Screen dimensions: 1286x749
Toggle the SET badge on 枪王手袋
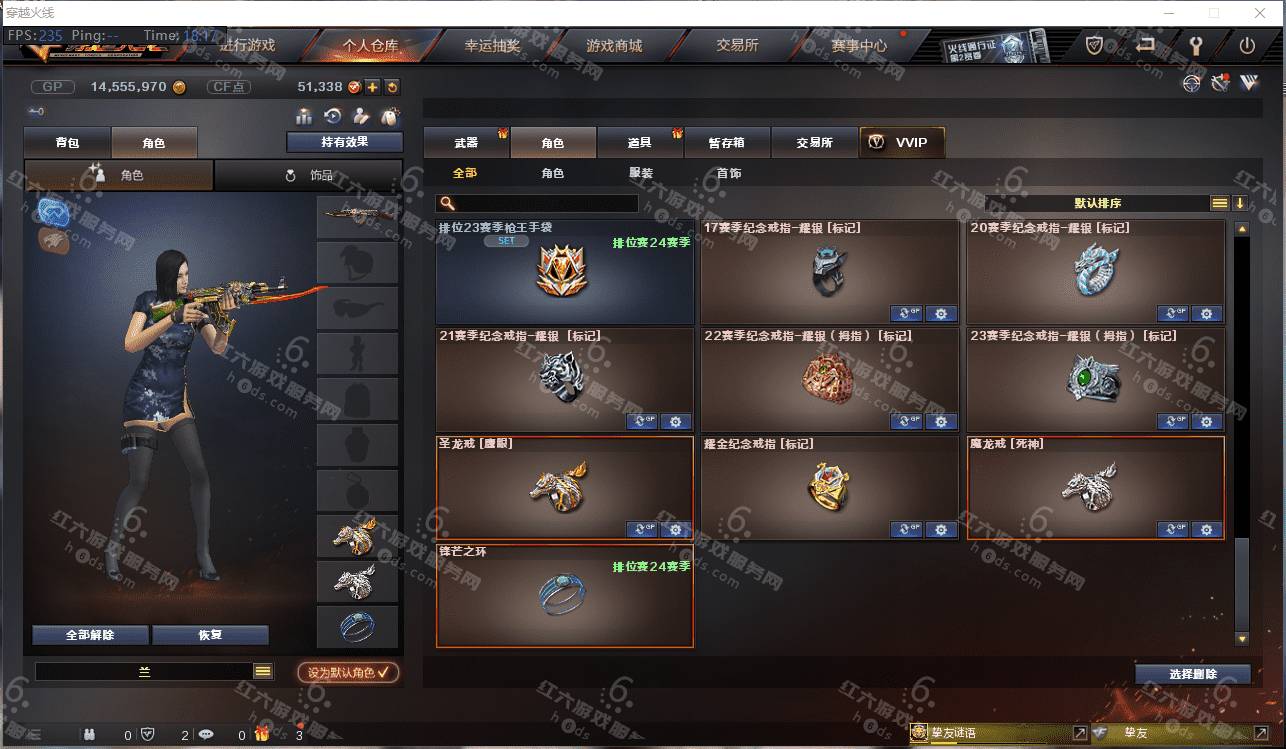(x=506, y=241)
